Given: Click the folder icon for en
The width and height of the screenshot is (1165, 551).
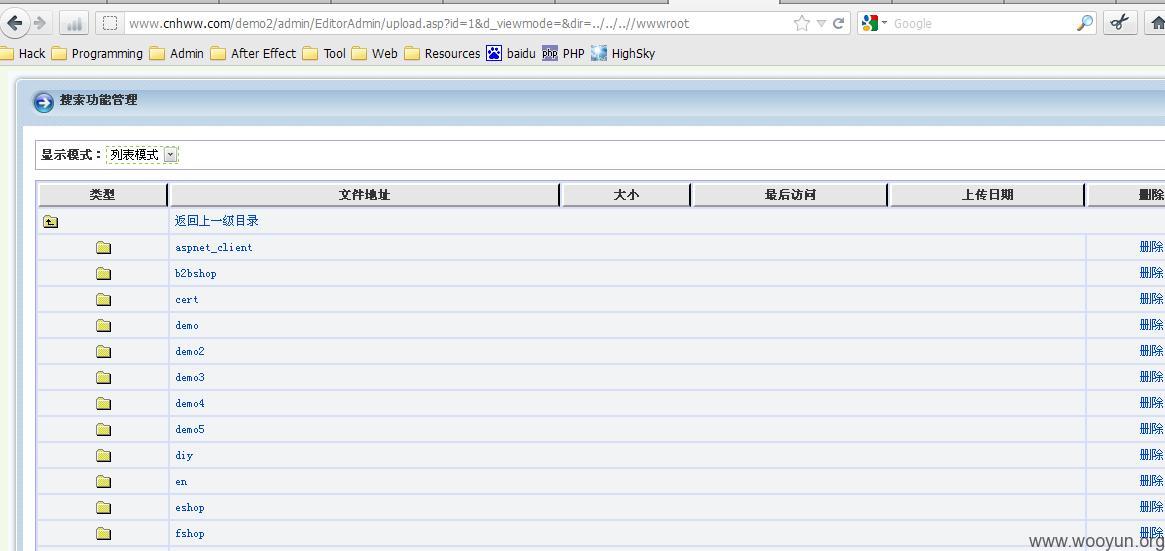Looking at the screenshot, I should (x=103, y=481).
